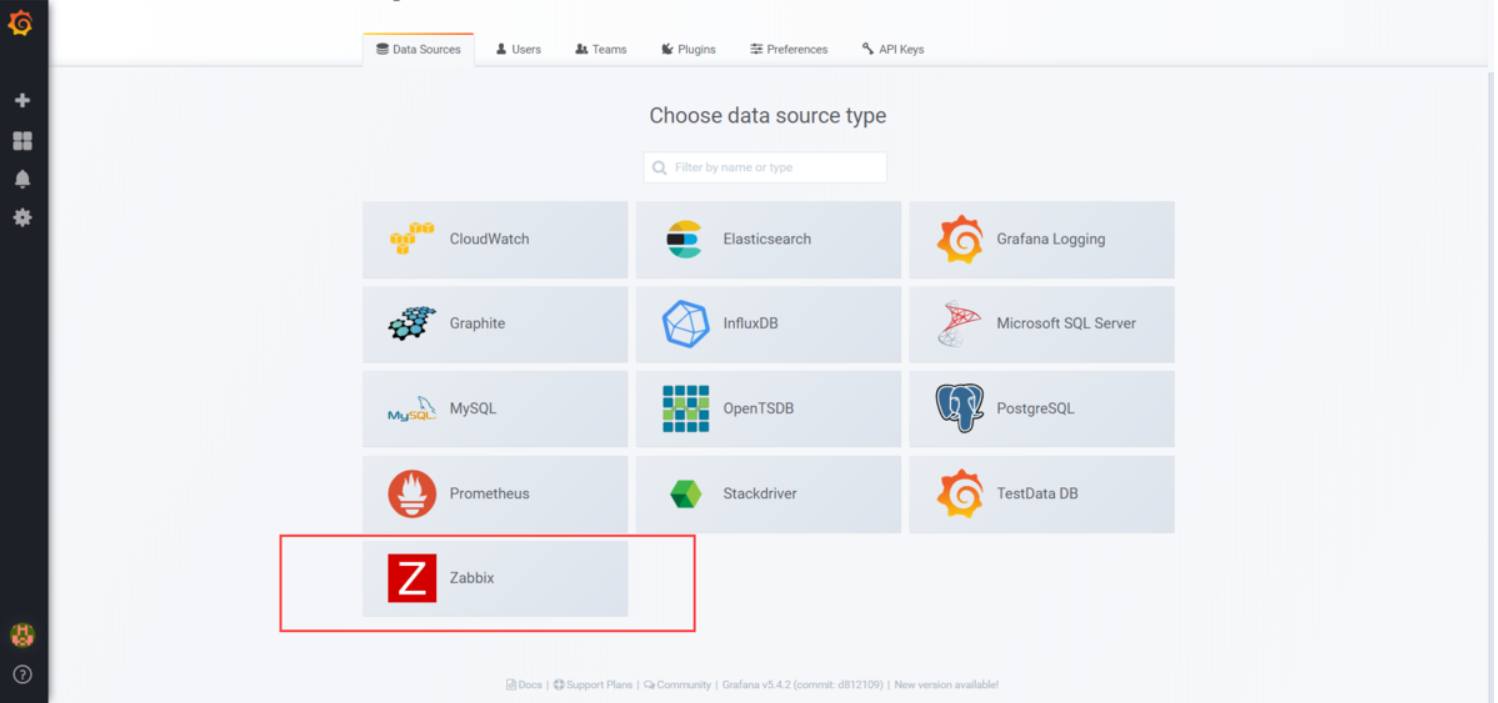The image size is (1498, 703).
Task: Click the CloudWatch logo icon
Action: coord(412,239)
